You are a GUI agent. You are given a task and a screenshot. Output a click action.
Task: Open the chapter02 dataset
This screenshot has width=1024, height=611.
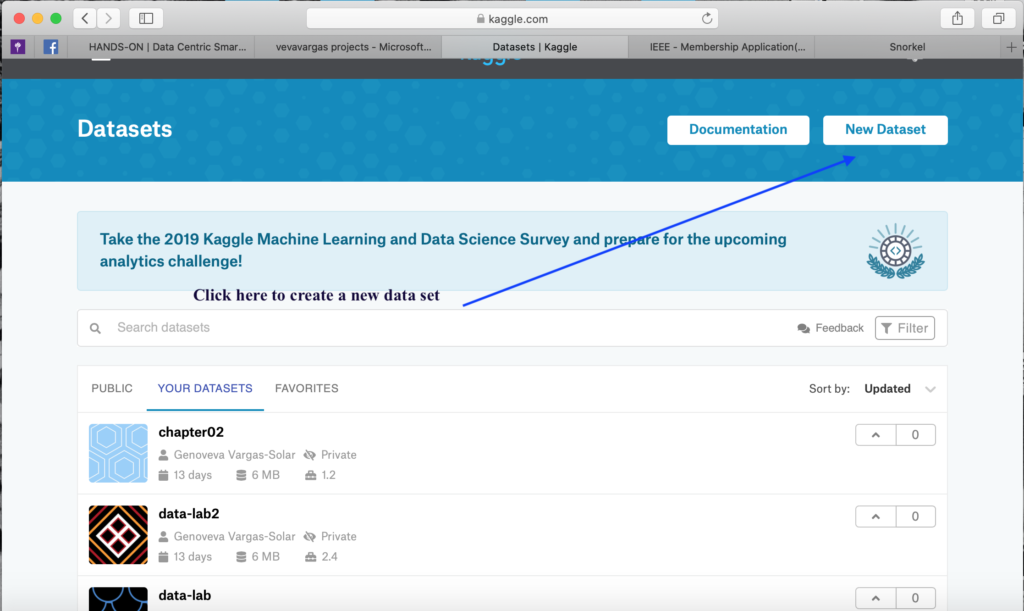(x=191, y=432)
